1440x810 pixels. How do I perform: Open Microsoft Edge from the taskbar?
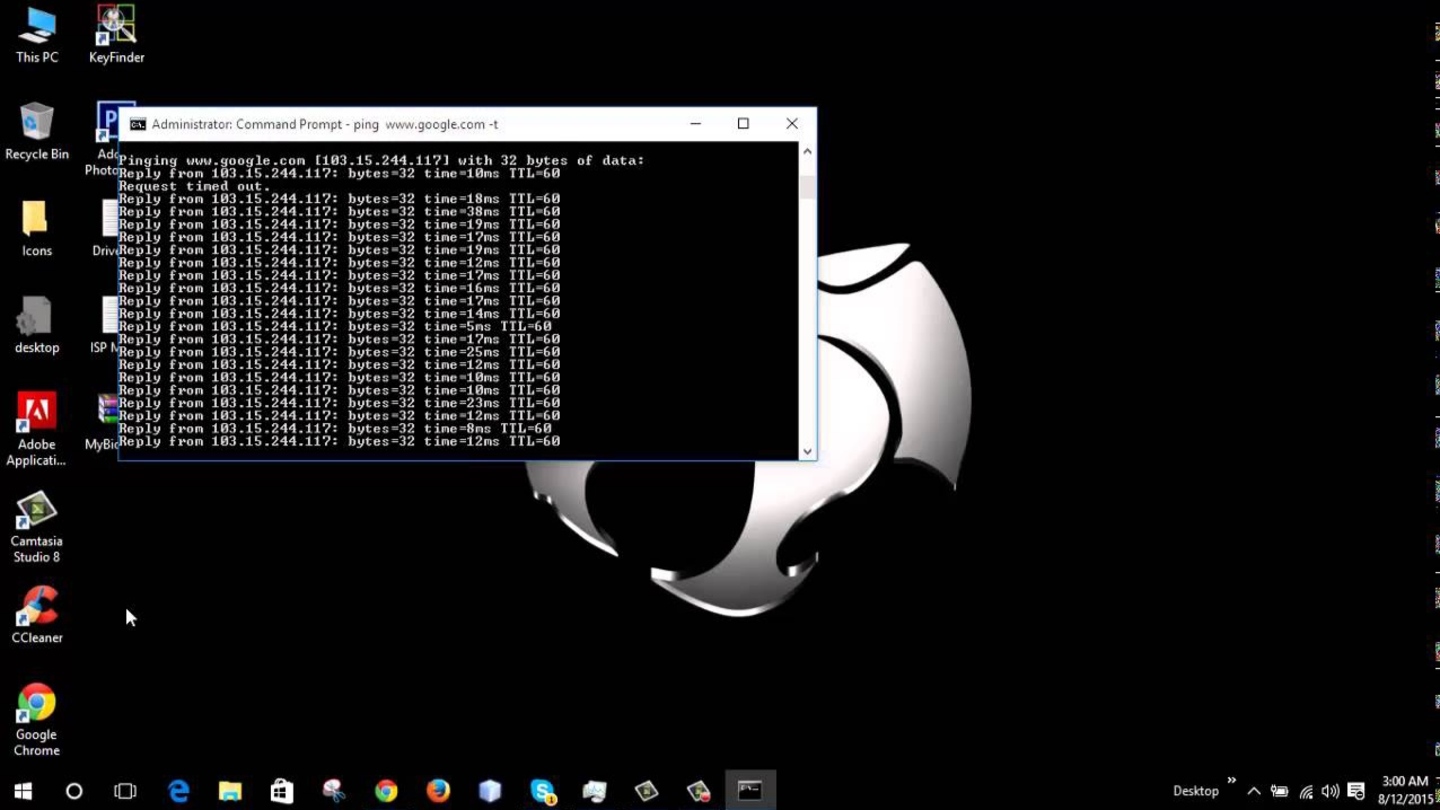tap(179, 791)
